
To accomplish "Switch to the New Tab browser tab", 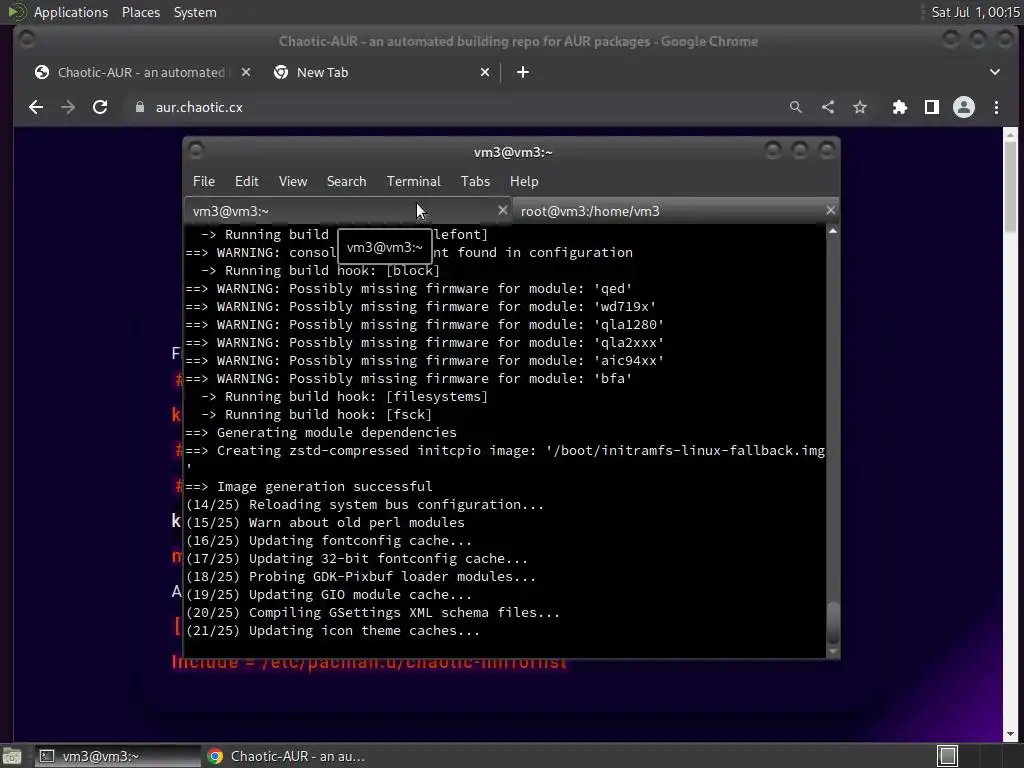I will 382,72.
